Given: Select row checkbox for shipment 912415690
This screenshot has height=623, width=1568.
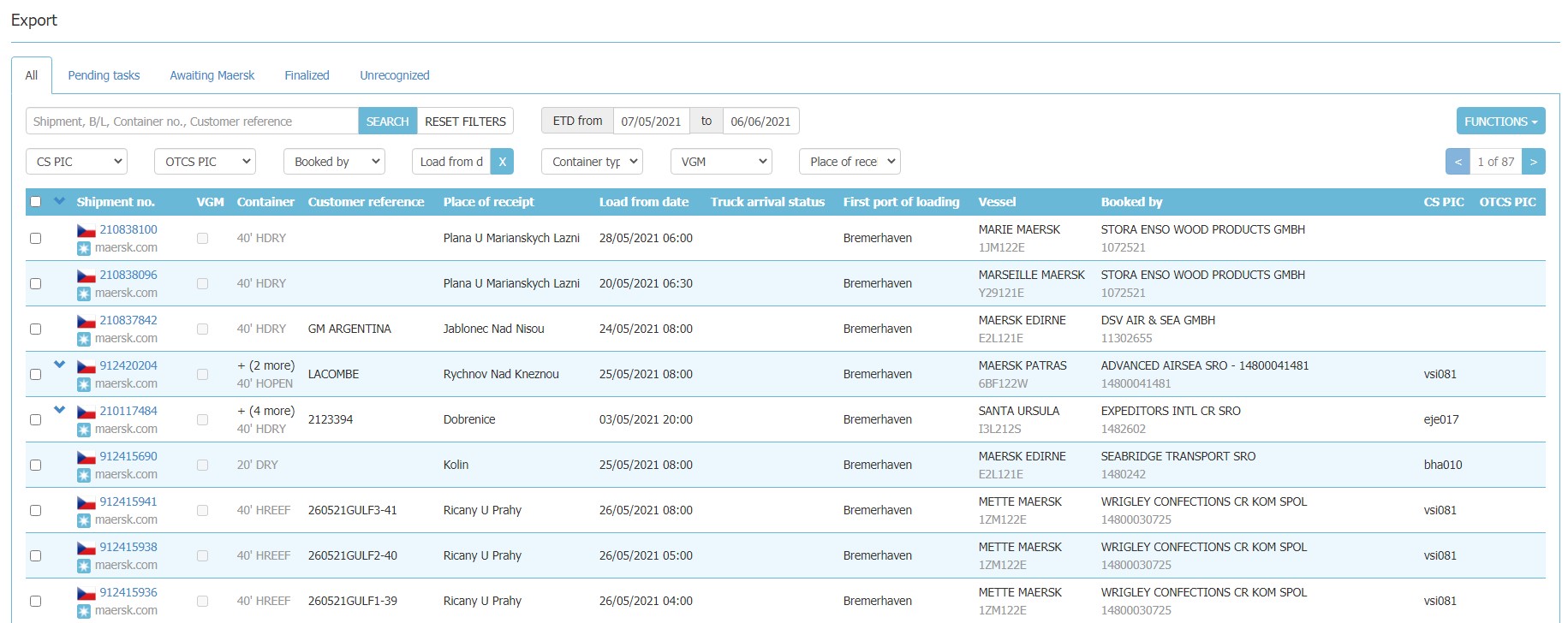Looking at the screenshot, I should point(35,465).
